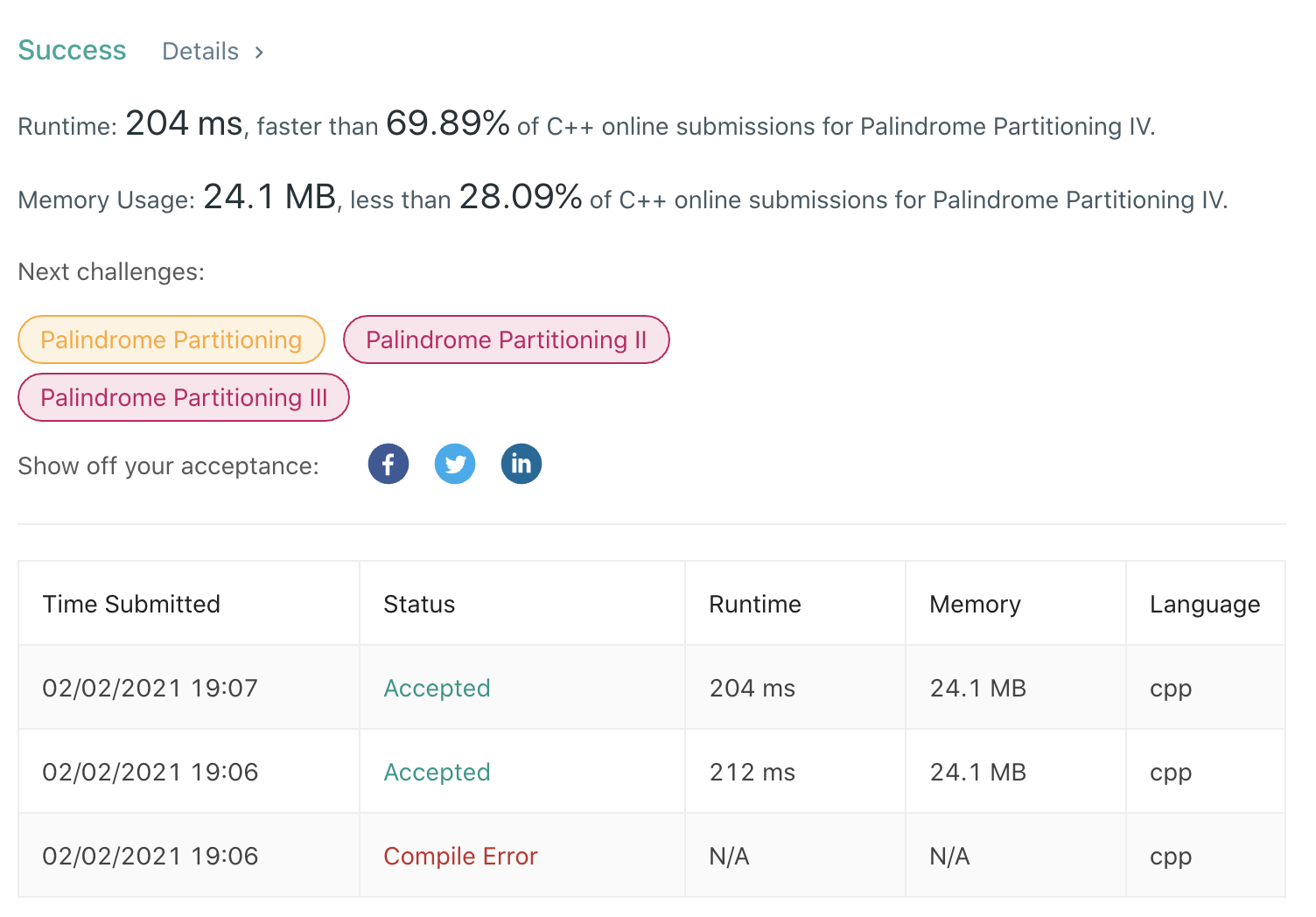
Task: Share acceptance on Twitter
Action: tap(455, 464)
